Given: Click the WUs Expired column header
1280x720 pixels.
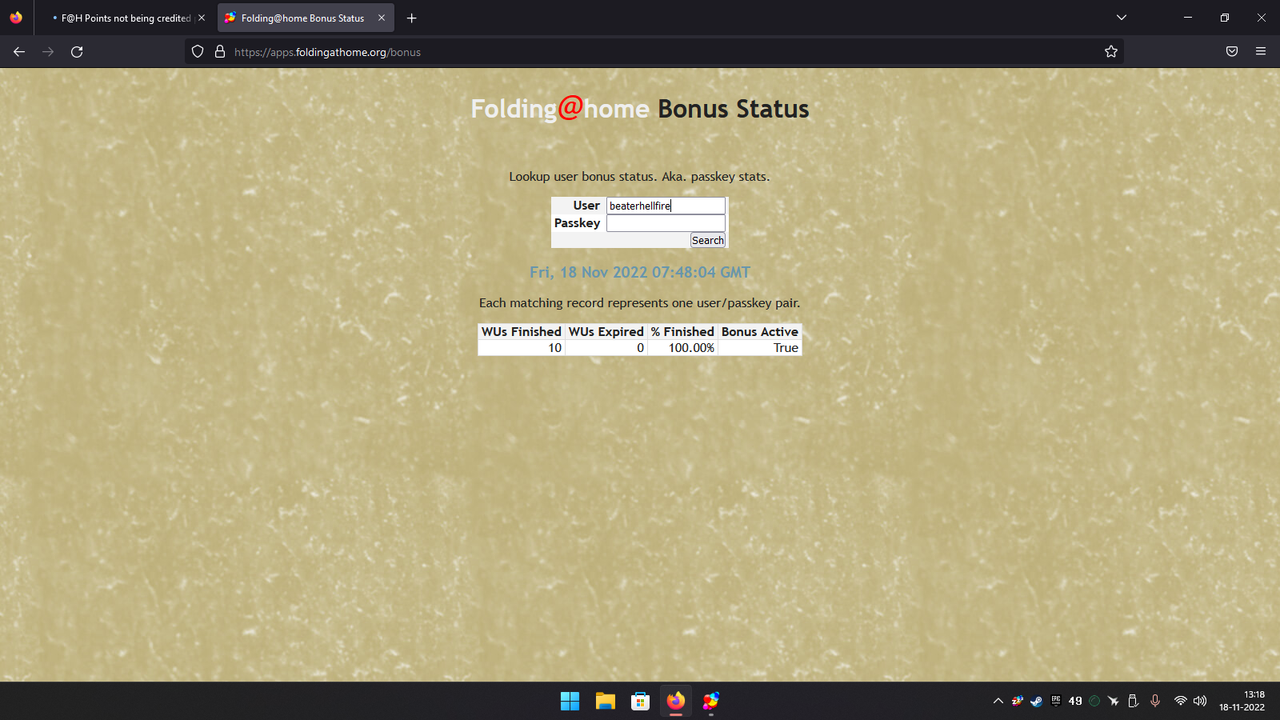Looking at the screenshot, I should pos(606,331).
